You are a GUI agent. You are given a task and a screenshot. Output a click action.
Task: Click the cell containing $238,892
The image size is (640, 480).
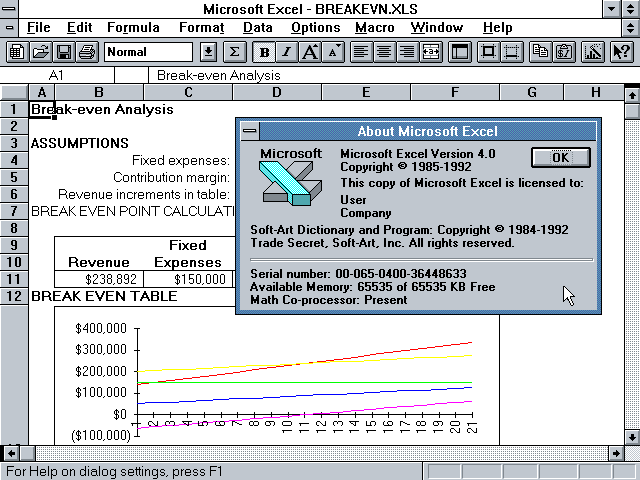pos(99,279)
